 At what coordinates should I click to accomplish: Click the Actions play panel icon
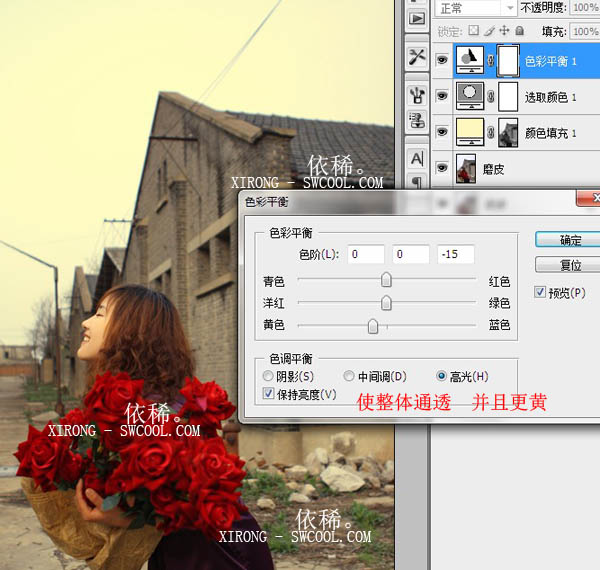point(417,18)
